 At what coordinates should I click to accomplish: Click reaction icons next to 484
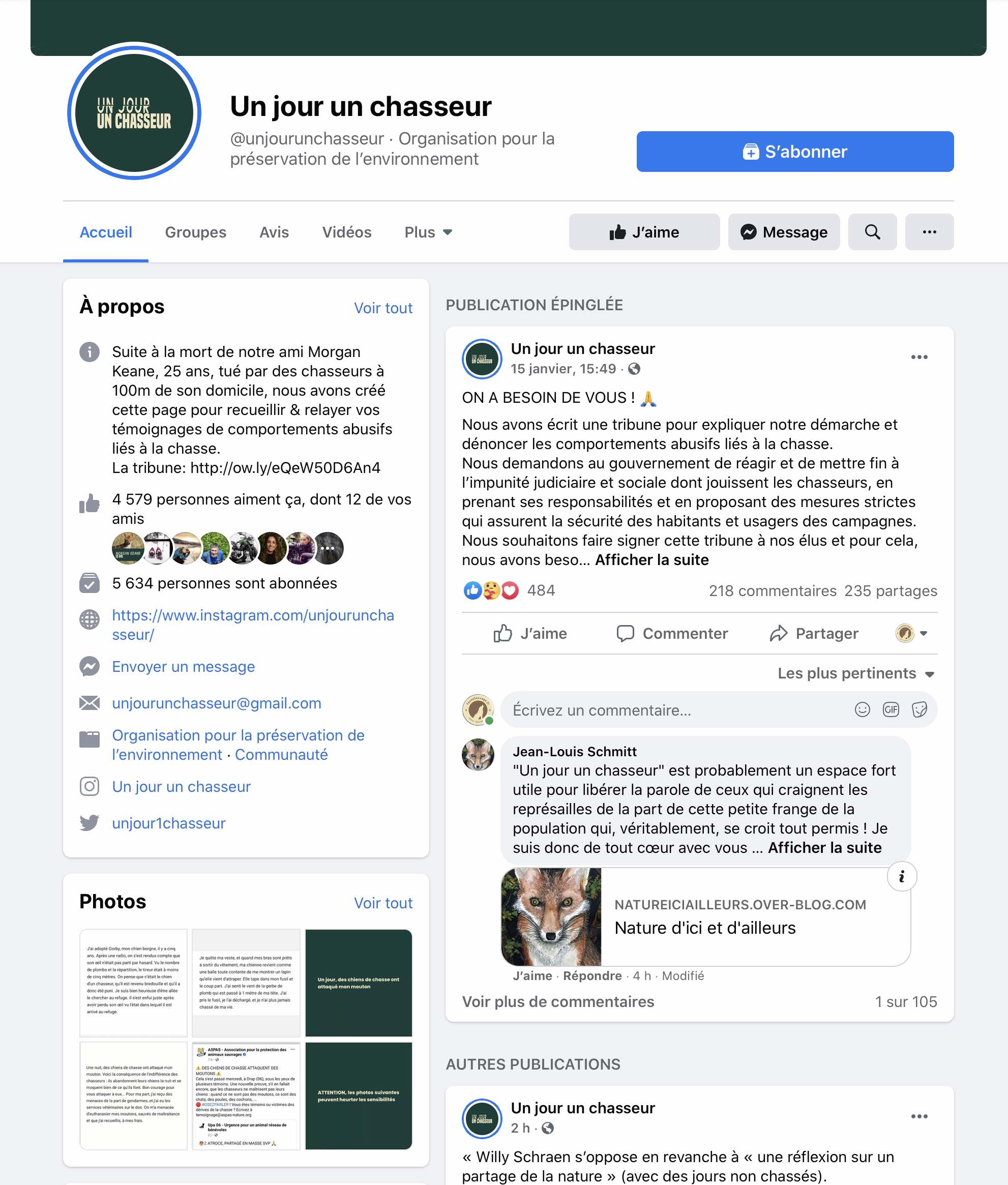tap(491, 590)
